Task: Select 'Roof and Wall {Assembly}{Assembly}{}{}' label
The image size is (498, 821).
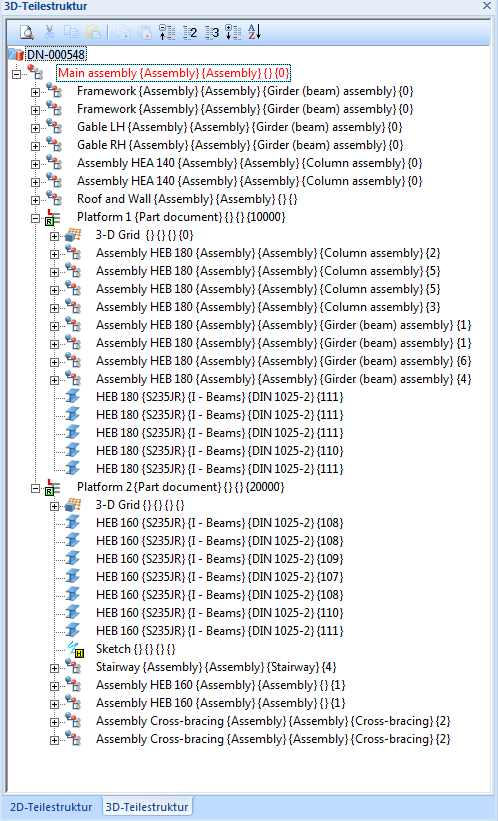Action: (x=187, y=199)
